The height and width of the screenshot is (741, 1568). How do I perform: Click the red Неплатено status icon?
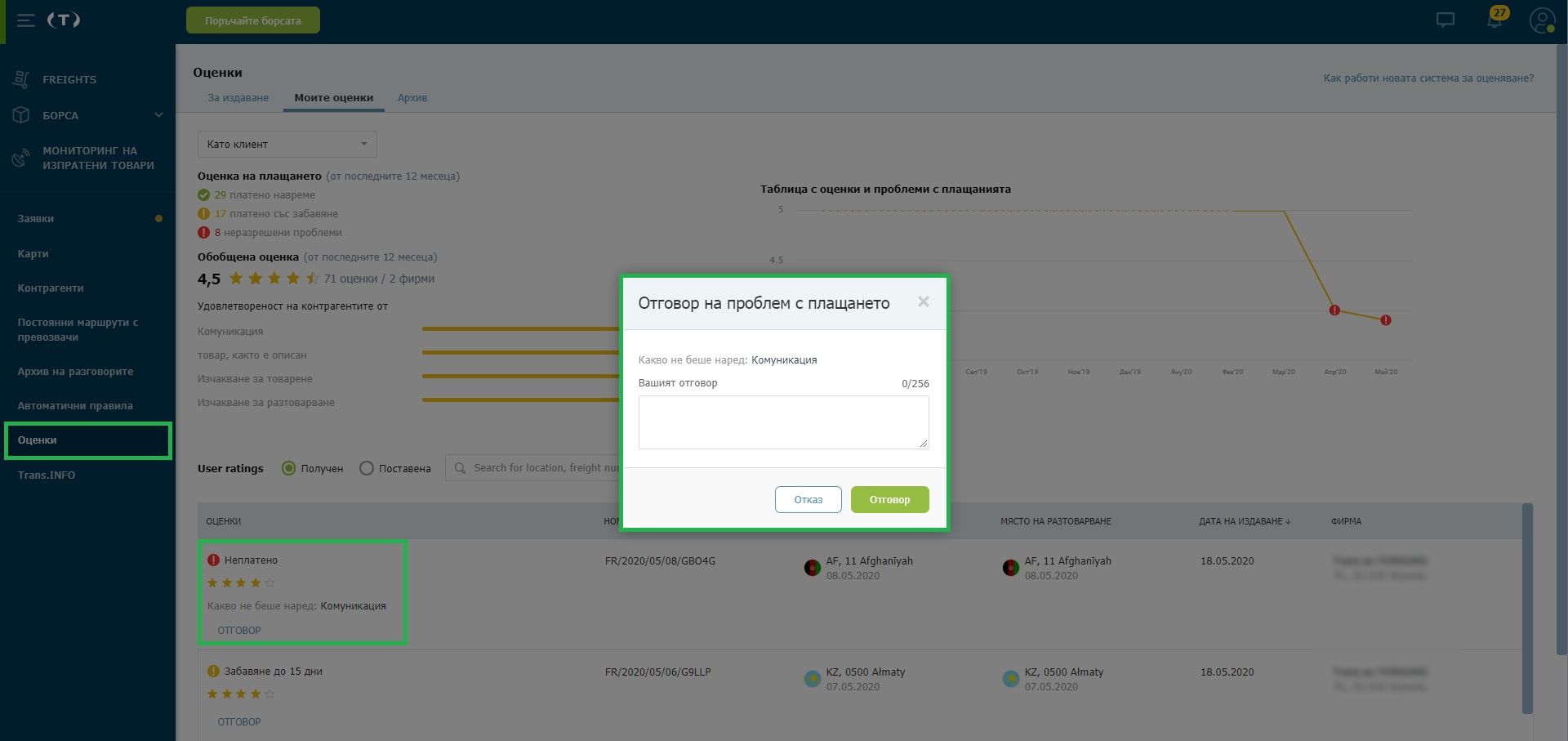213,560
